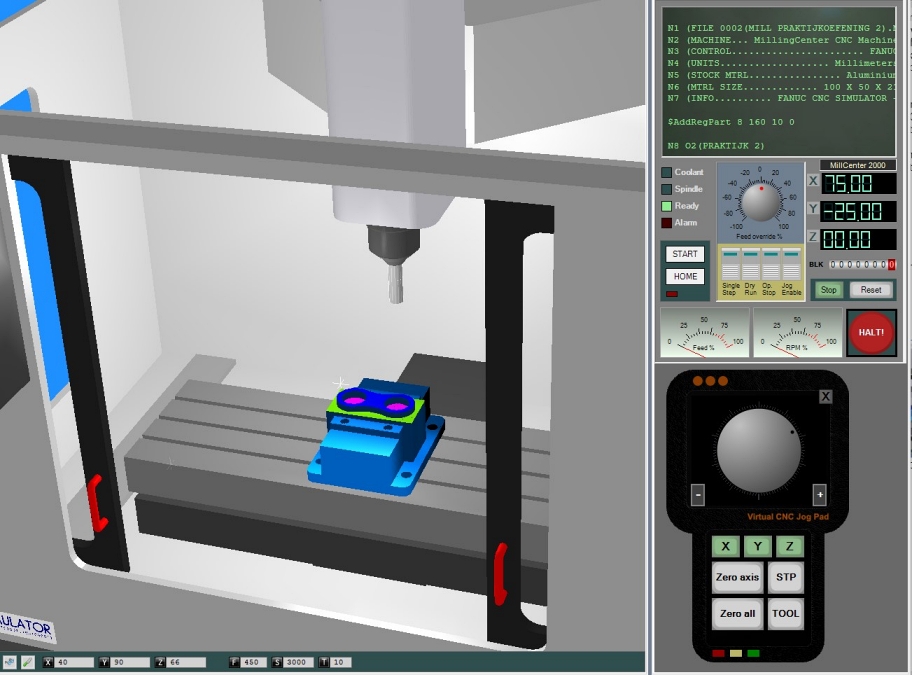Select the X axis on jog pad
The width and height of the screenshot is (912, 675).
click(x=725, y=546)
